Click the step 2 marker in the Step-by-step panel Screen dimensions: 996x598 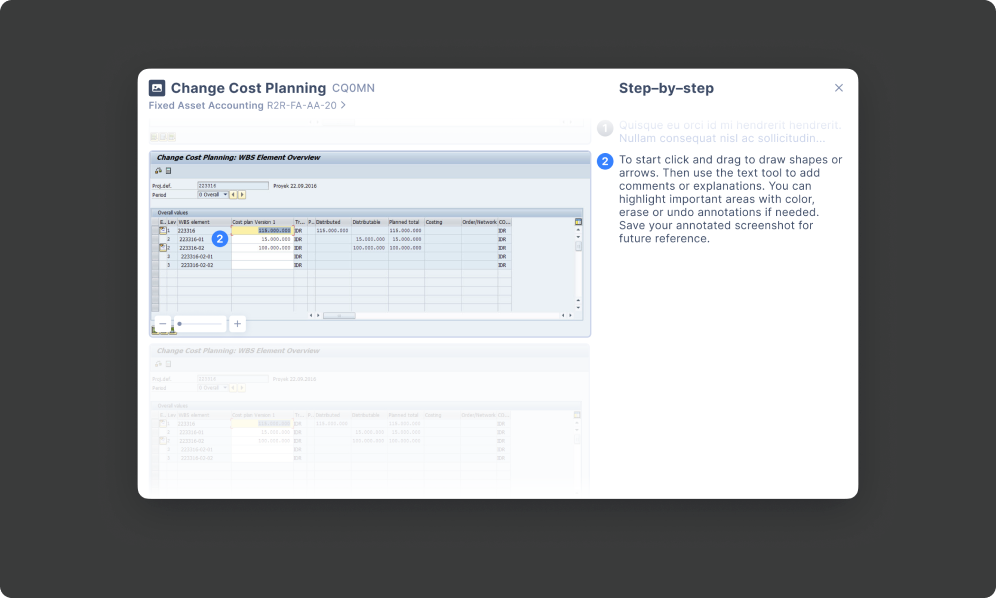pyautogui.click(x=604, y=160)
